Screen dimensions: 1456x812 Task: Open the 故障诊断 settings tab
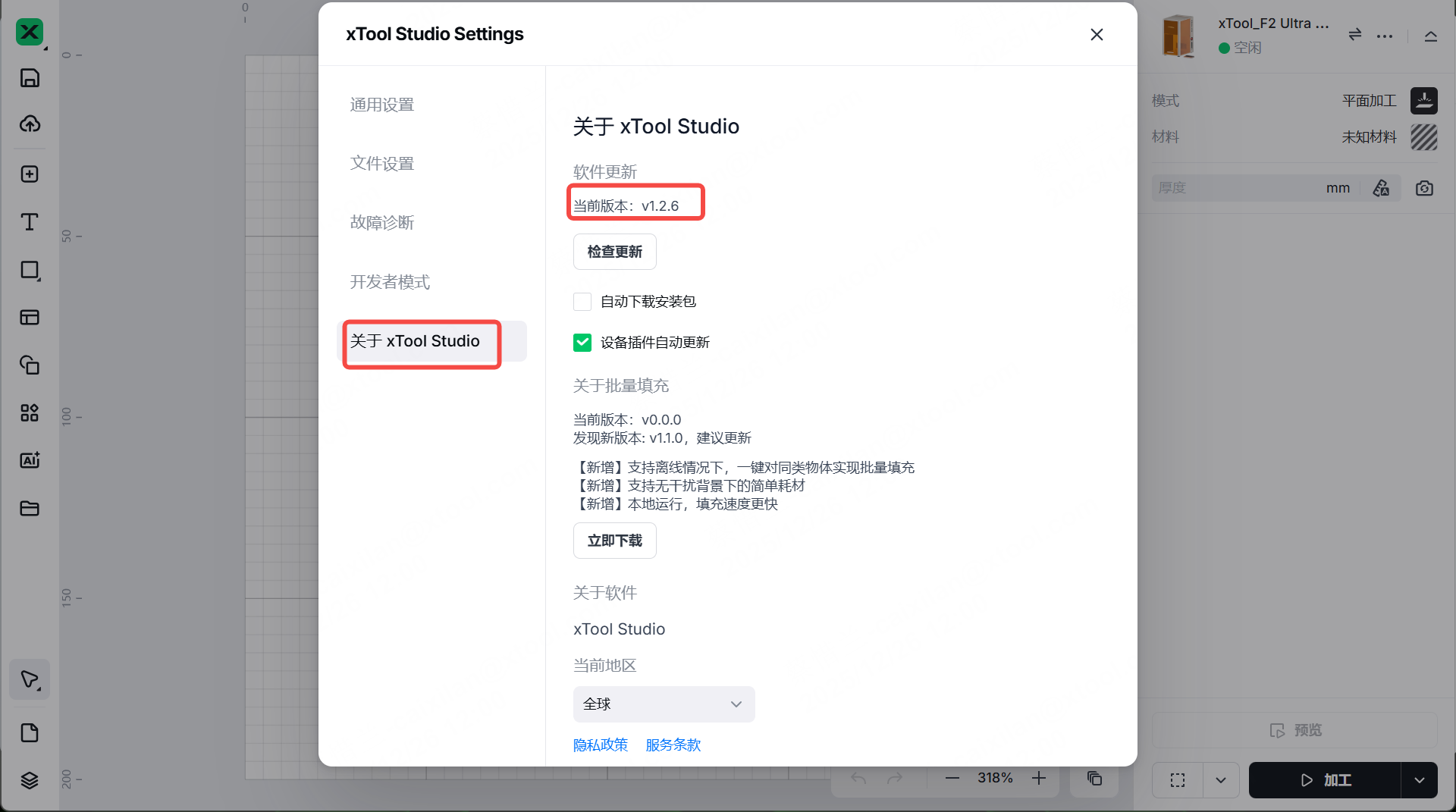coord(382,222)
